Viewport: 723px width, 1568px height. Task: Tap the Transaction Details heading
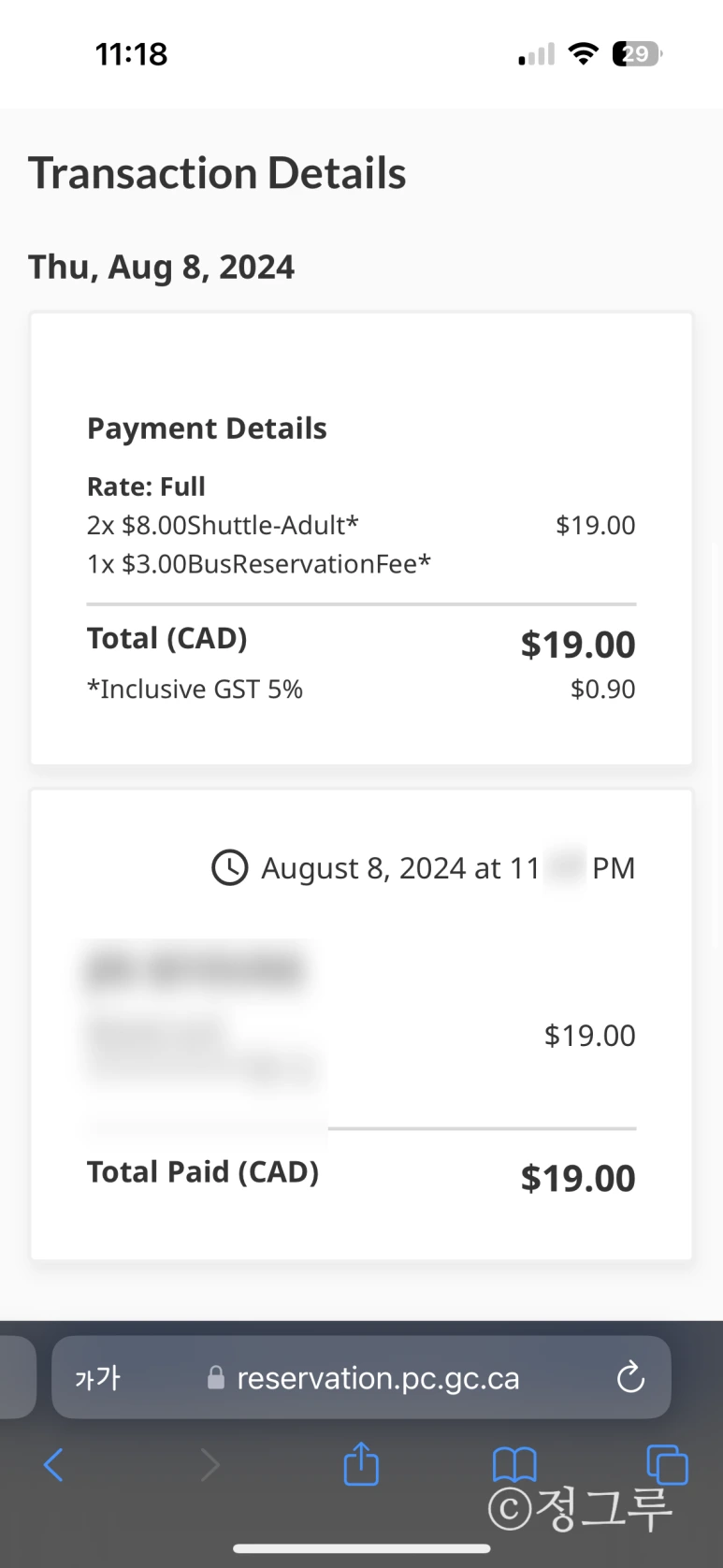click(217, 173)
